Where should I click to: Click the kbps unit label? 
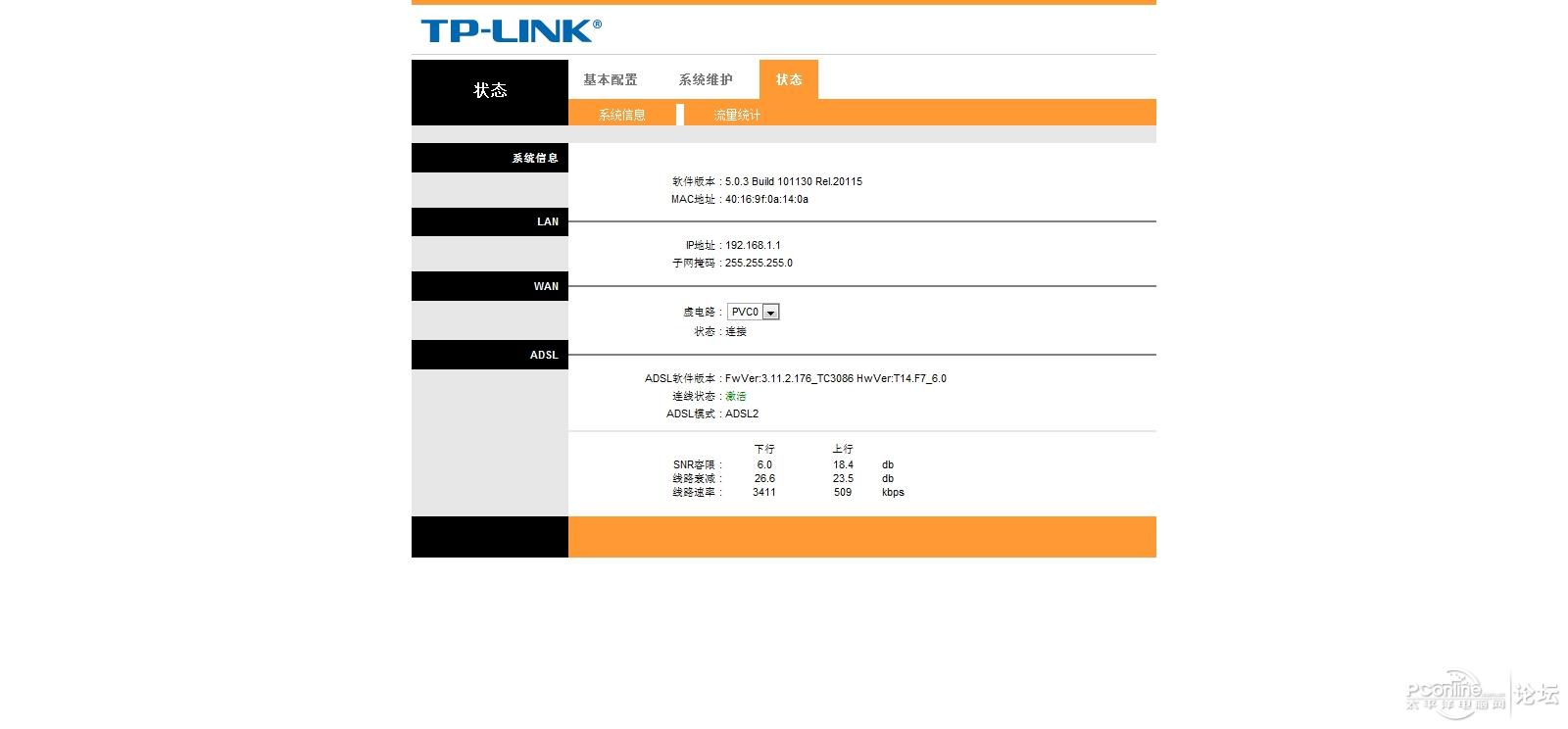coord(893,492)
